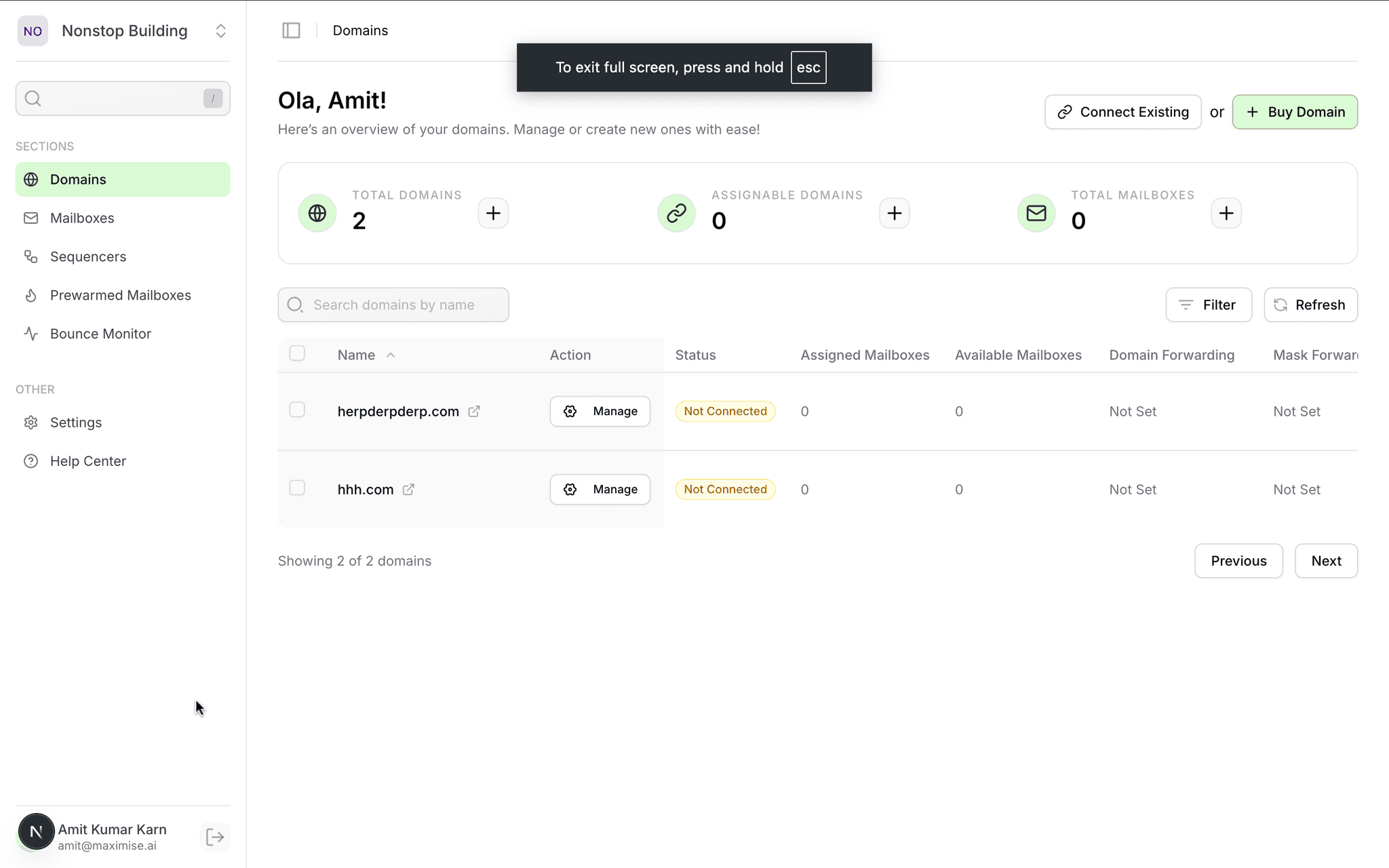Open herpderpderp.com external link icon
The image size is (1389, 868).
coord(474,411)
